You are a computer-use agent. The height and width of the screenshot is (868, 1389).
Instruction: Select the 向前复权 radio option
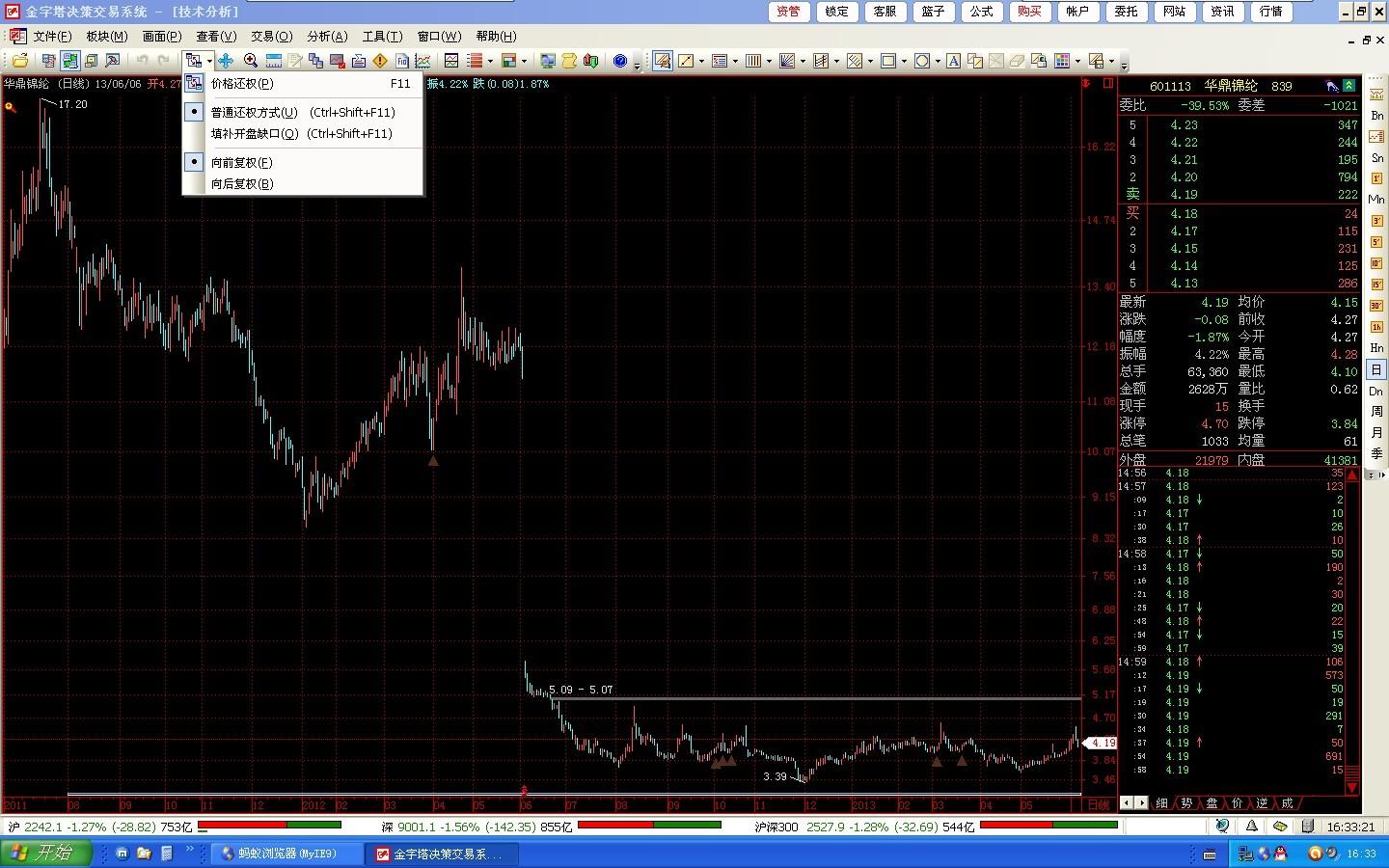coord(241,162)
